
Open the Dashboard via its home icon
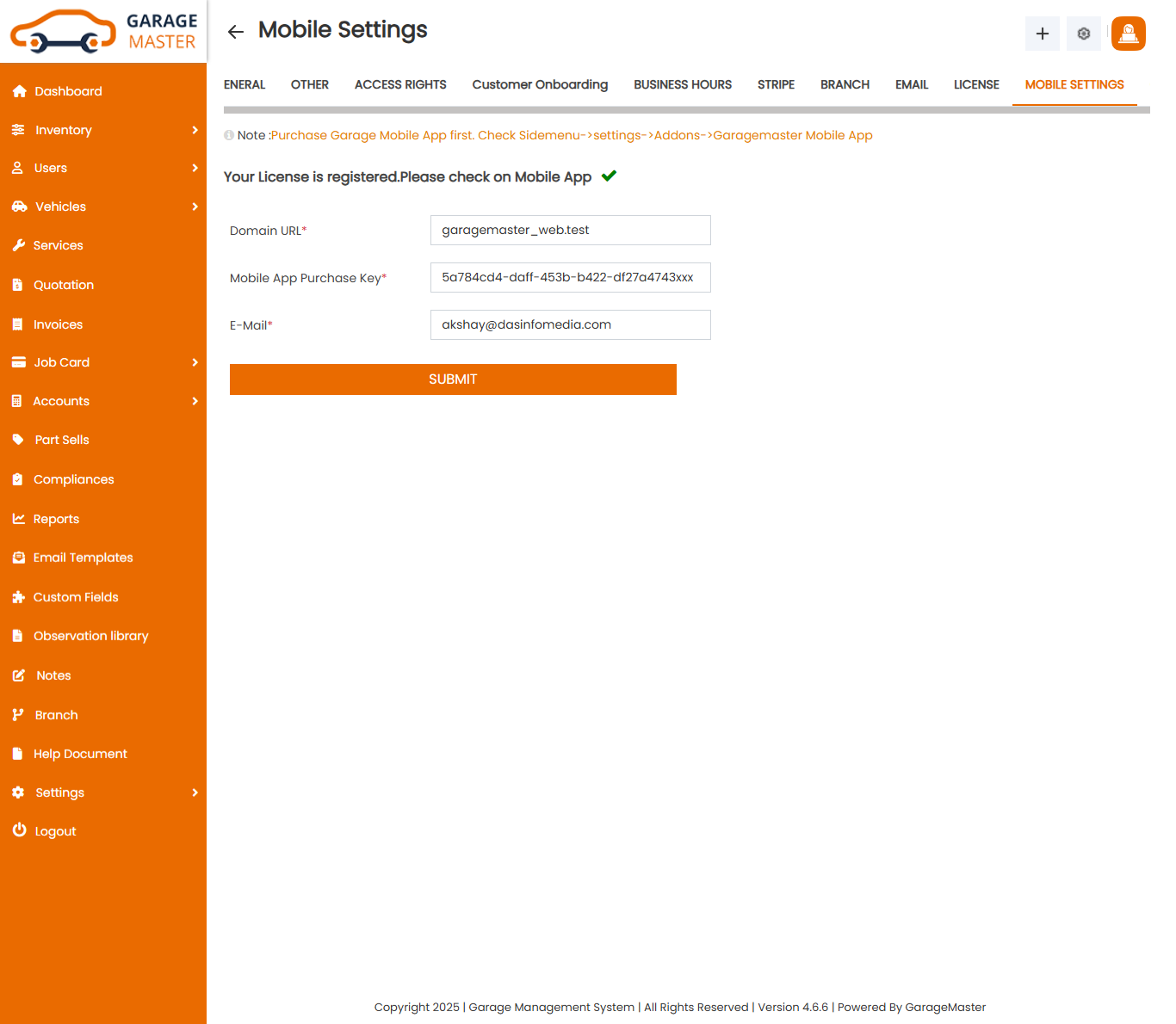tap(19, 91)
